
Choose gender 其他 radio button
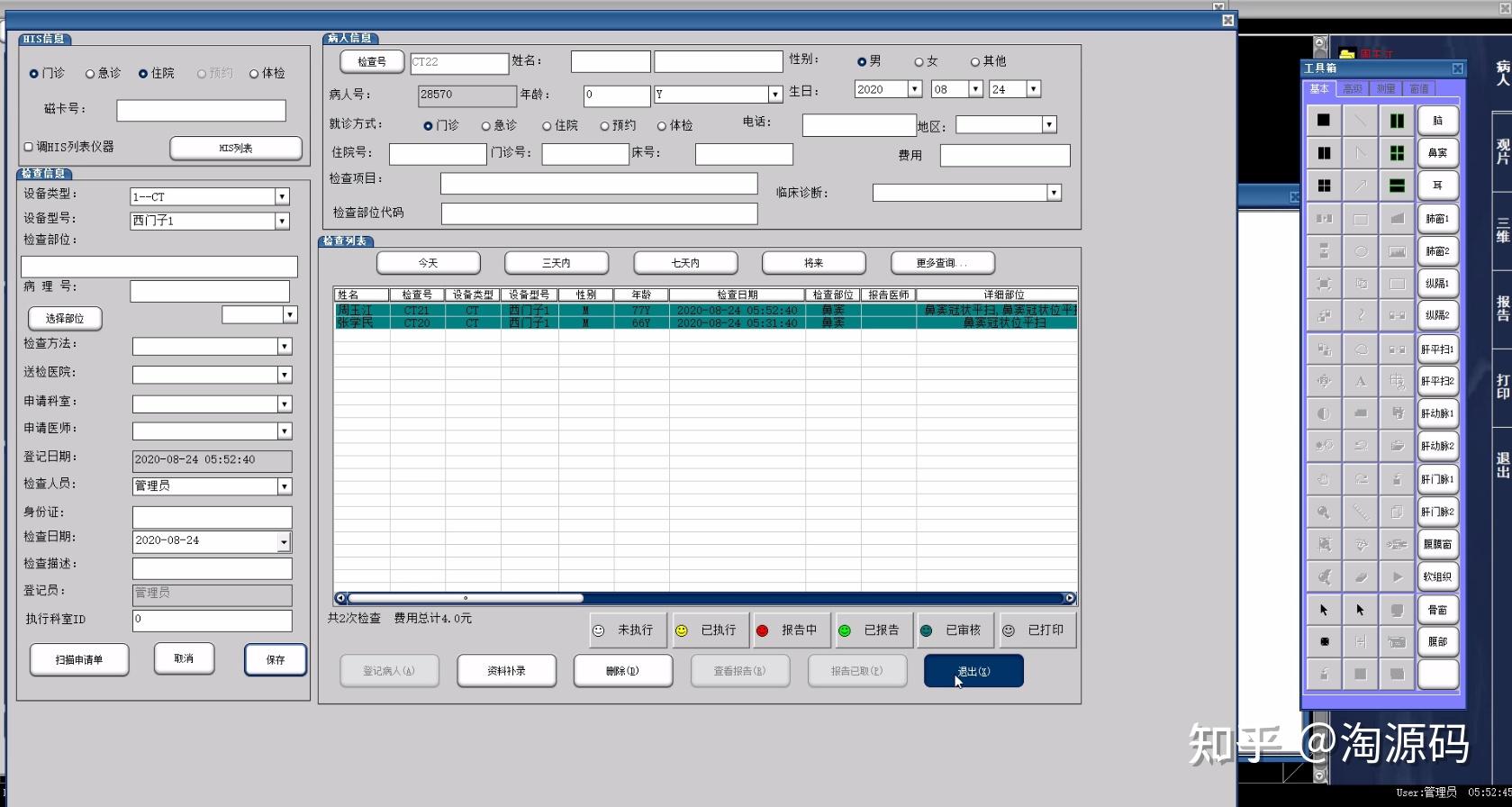click(x=974, y=62)
